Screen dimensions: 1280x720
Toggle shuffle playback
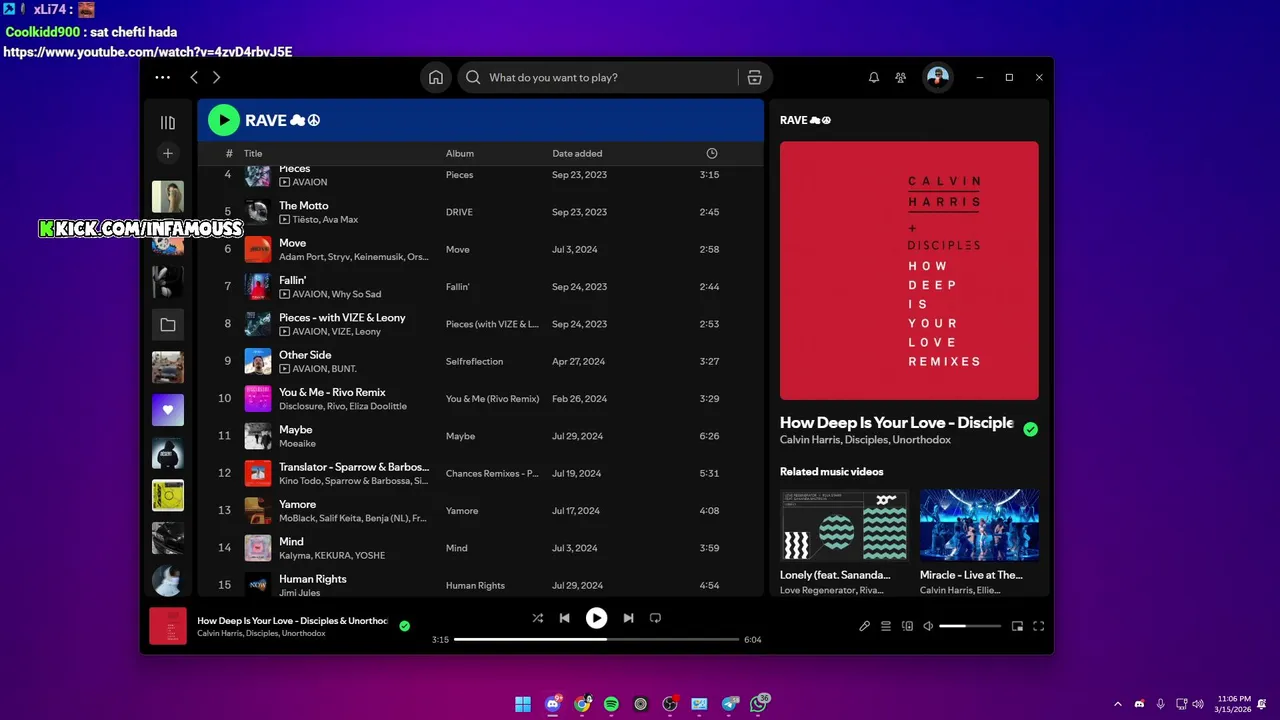[538, 618]
